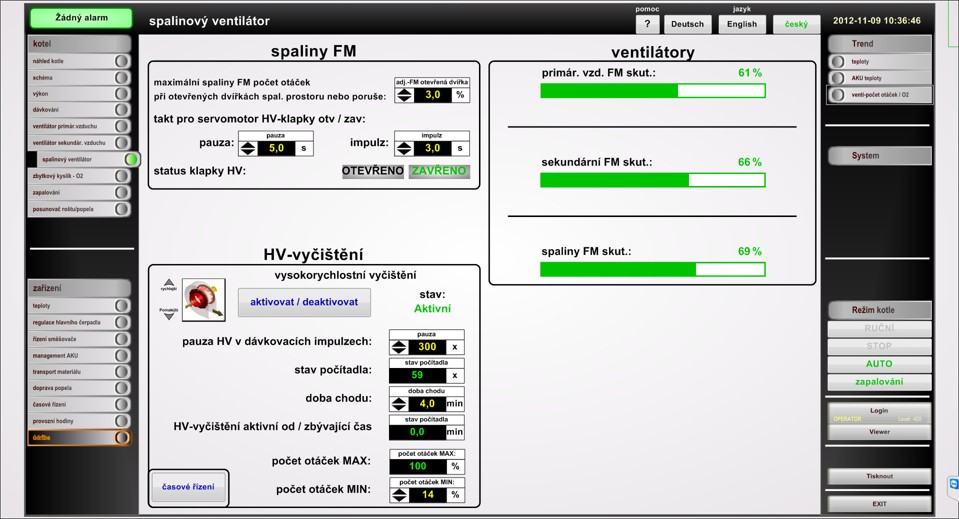Click the pomalejší down arrow beside fan icon
The height and width of the screenshot is (519, 959).
coord(168,315)
